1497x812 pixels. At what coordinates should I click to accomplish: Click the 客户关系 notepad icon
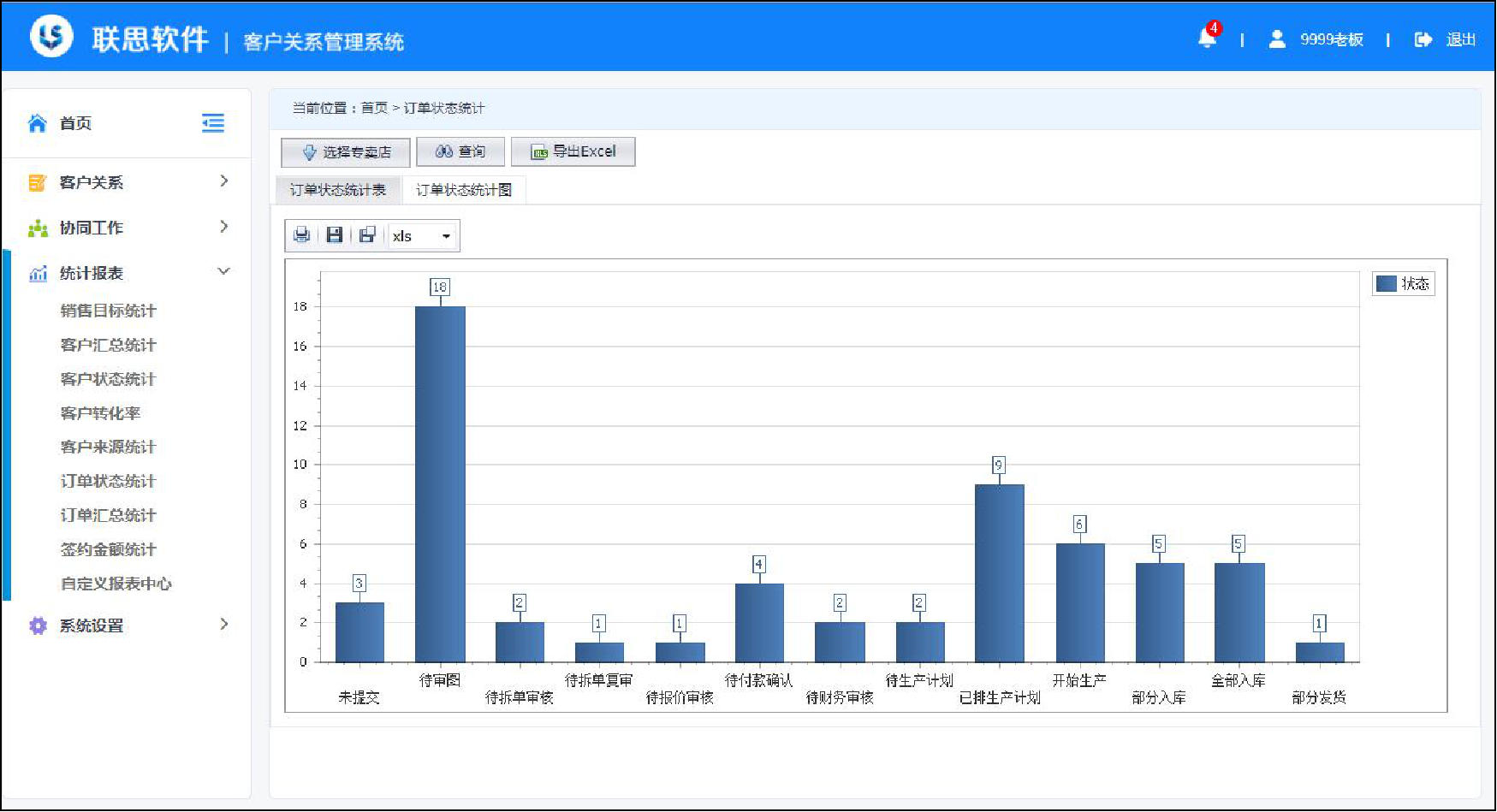pos(38,182)
